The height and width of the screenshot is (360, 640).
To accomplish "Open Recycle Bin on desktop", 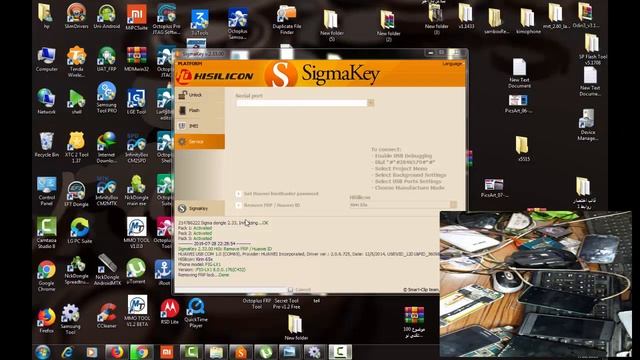I will tap(47, 144).
